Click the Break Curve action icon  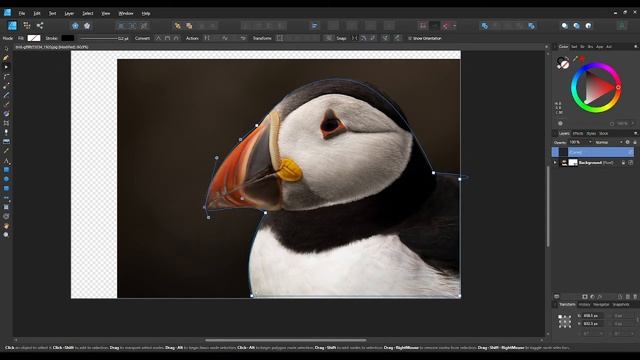207,38
